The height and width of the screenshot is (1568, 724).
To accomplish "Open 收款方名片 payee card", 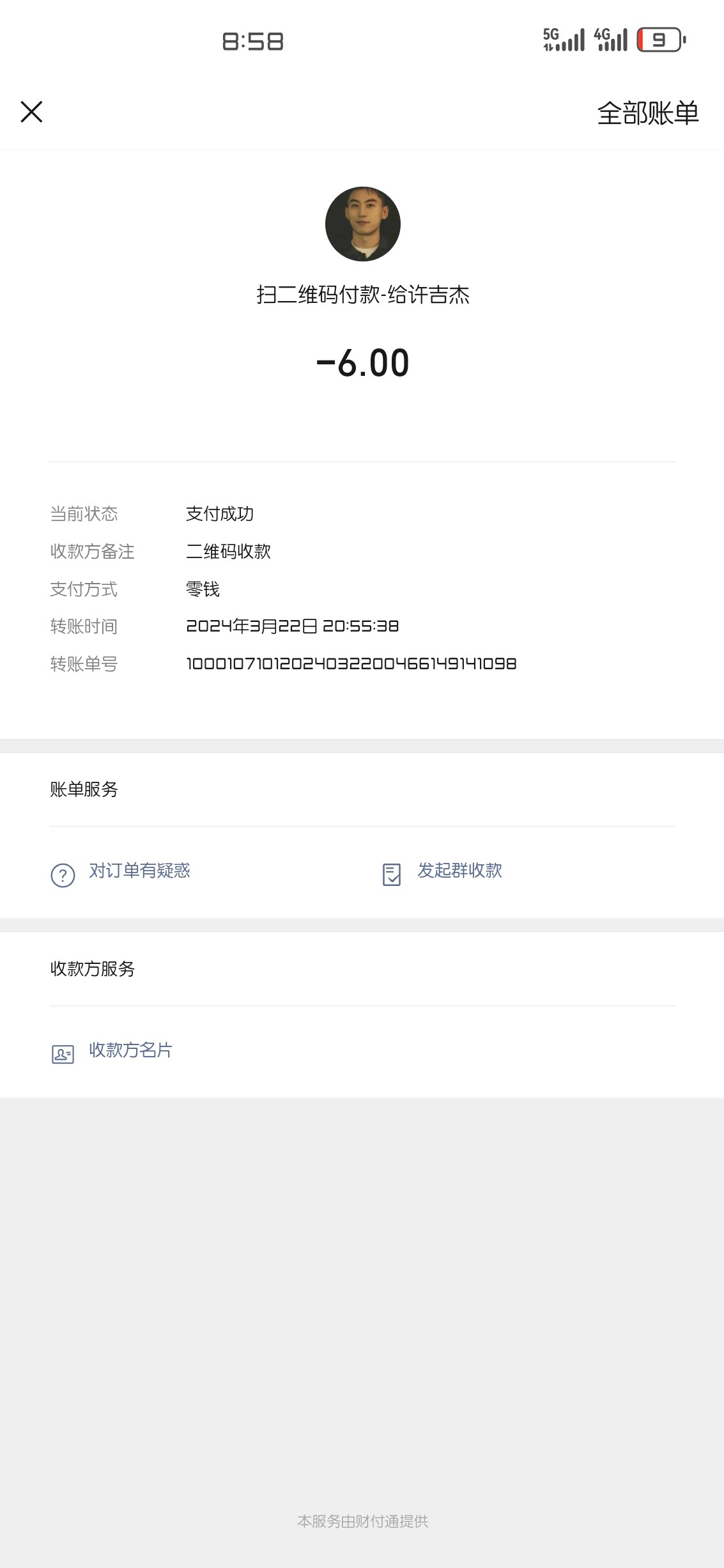I will coord(130,1050).
